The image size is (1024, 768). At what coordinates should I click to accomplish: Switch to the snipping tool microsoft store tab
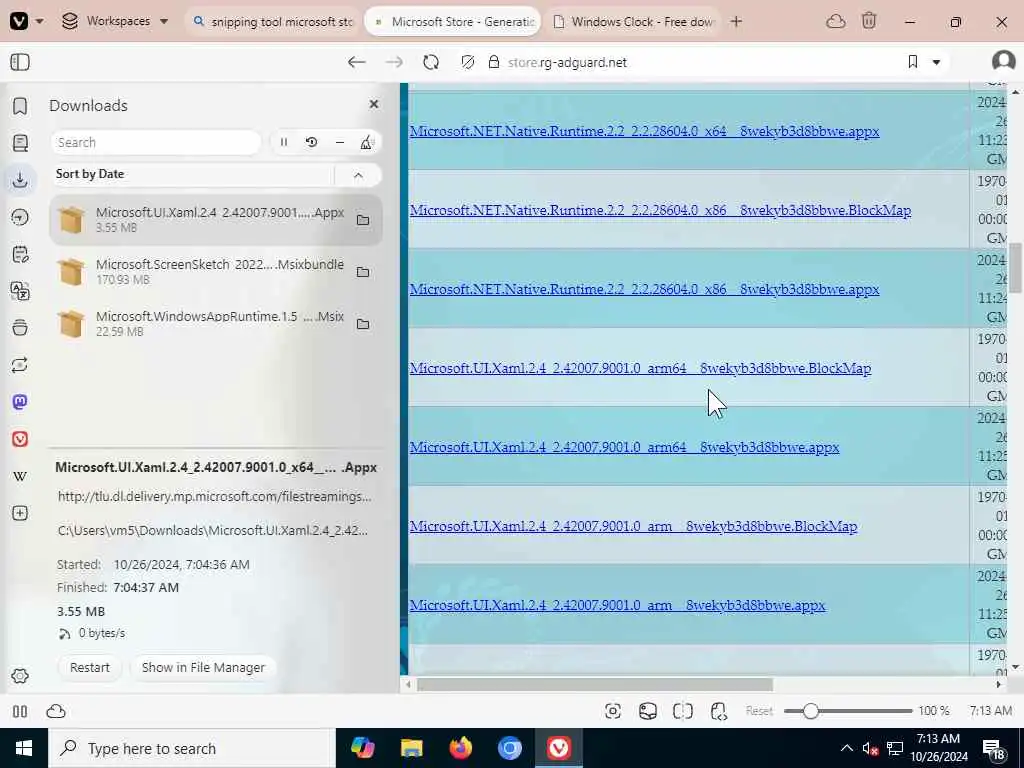point(273,22)
